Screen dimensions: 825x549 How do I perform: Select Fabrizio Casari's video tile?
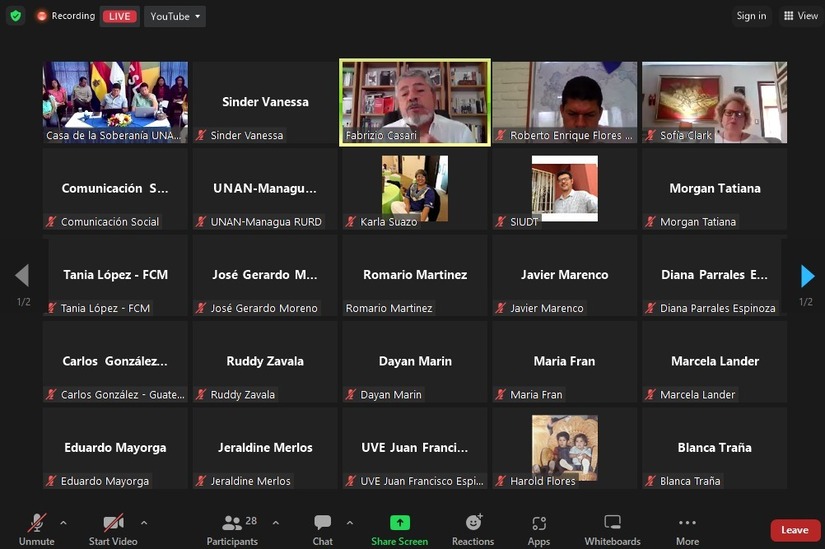pyautogui.click(x=415, y=103)
